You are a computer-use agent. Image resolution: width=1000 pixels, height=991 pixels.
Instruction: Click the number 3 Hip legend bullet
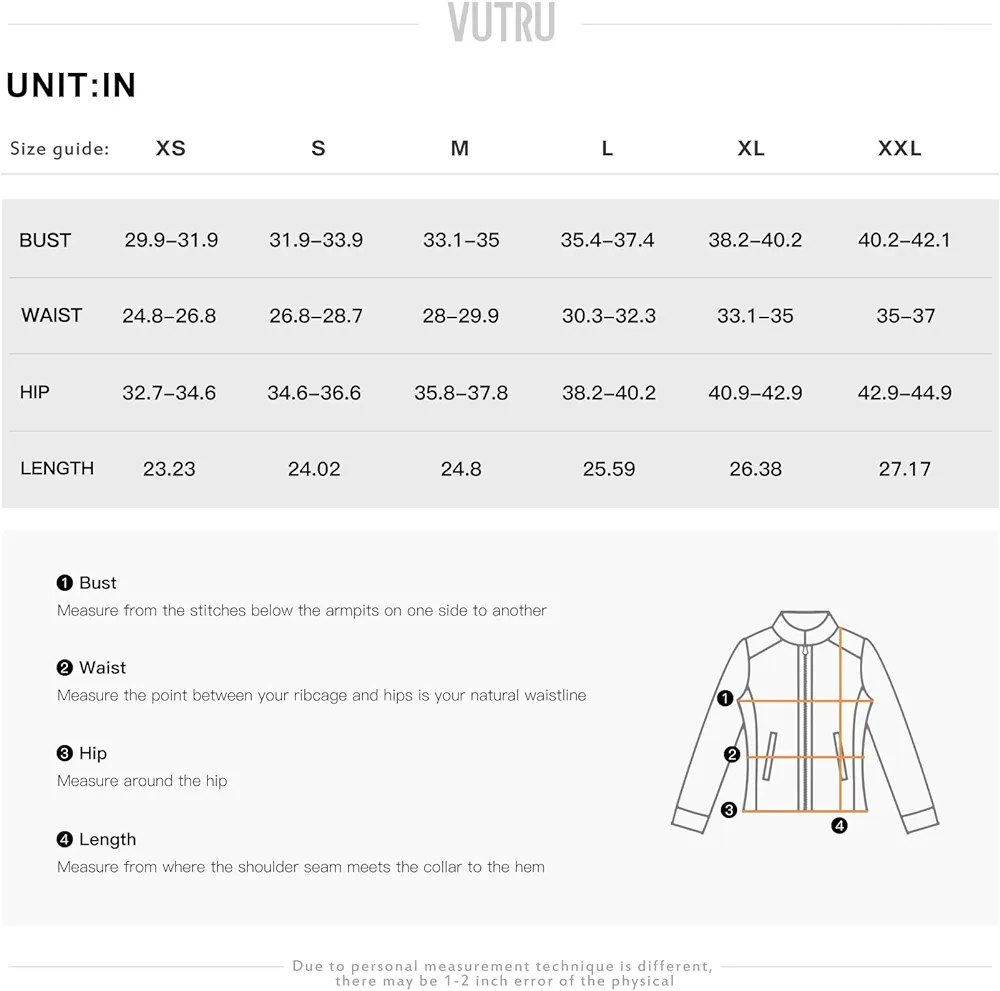pyautogui.click(x=64, y=753)
